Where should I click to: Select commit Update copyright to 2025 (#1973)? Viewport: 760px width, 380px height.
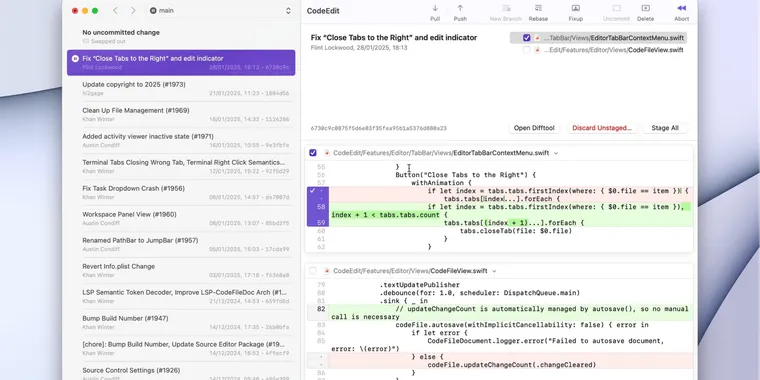[181, 88]
